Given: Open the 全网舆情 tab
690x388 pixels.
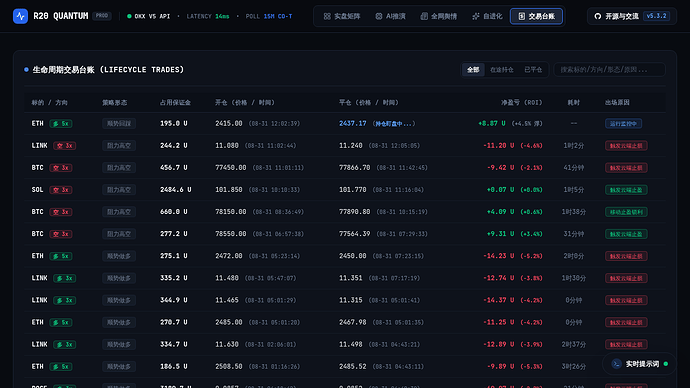Looking at the screenshot, I should (439, 16).
